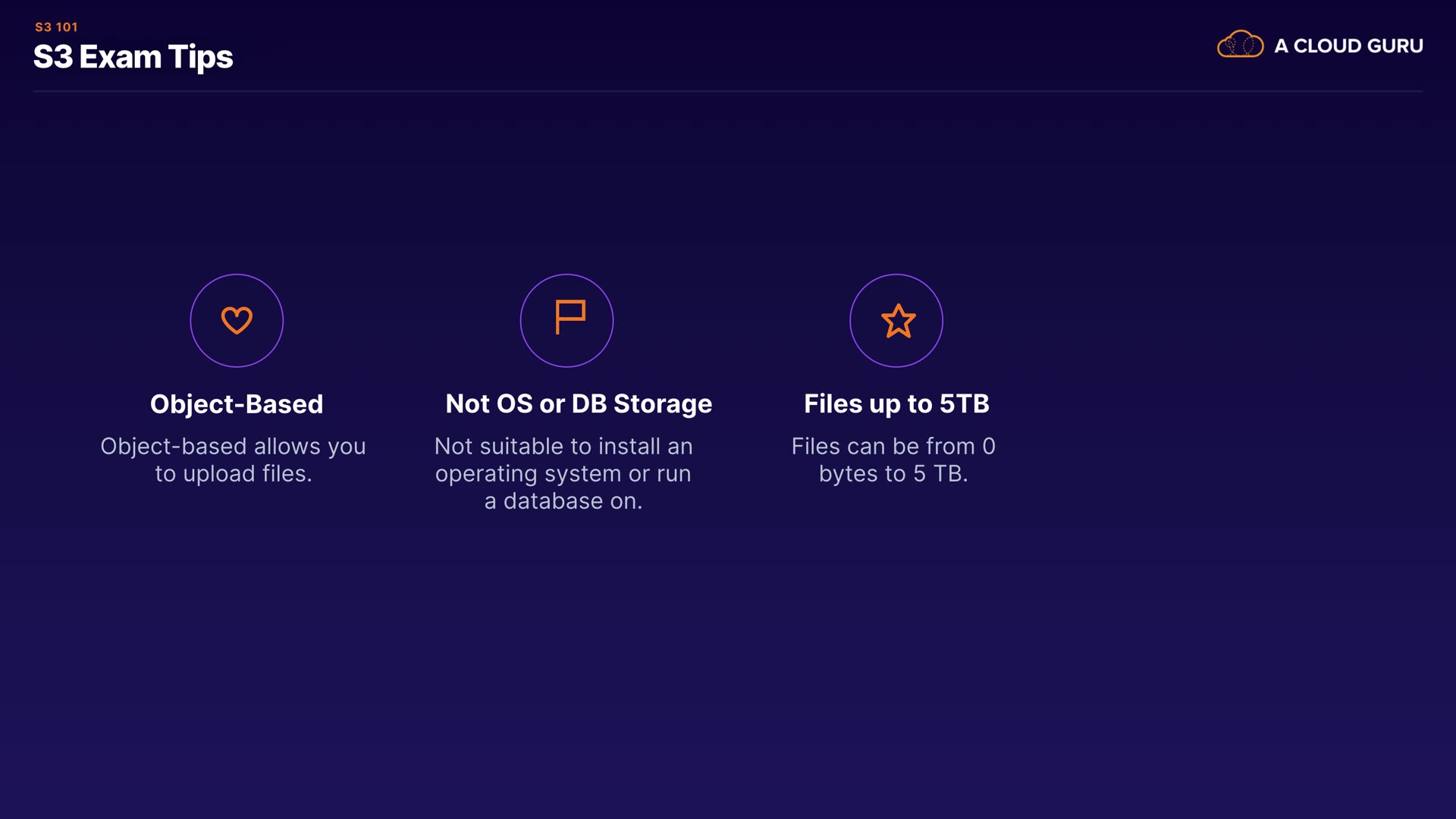Click the orange cloud logo icon

pos(1240,45)
